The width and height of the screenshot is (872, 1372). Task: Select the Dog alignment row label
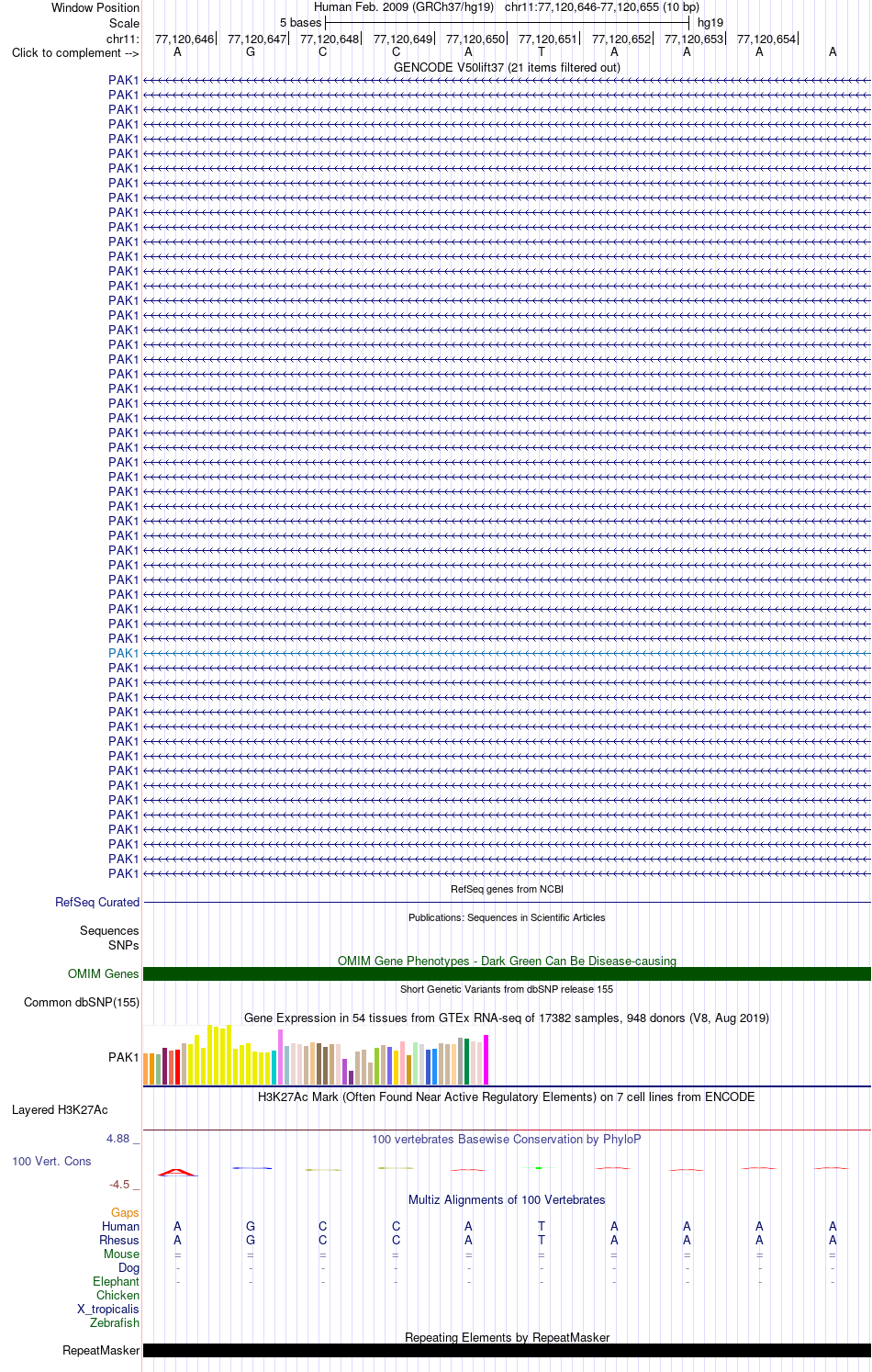[129, 1267]
